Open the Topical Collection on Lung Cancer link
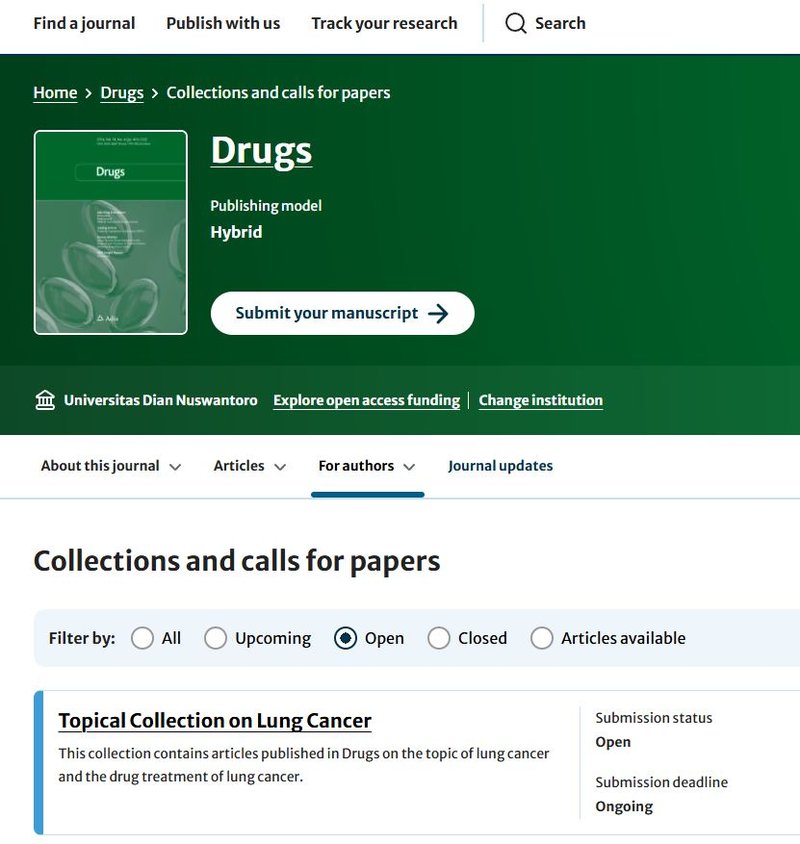Viewport: 800px width, 844px height. click(213, 720)
